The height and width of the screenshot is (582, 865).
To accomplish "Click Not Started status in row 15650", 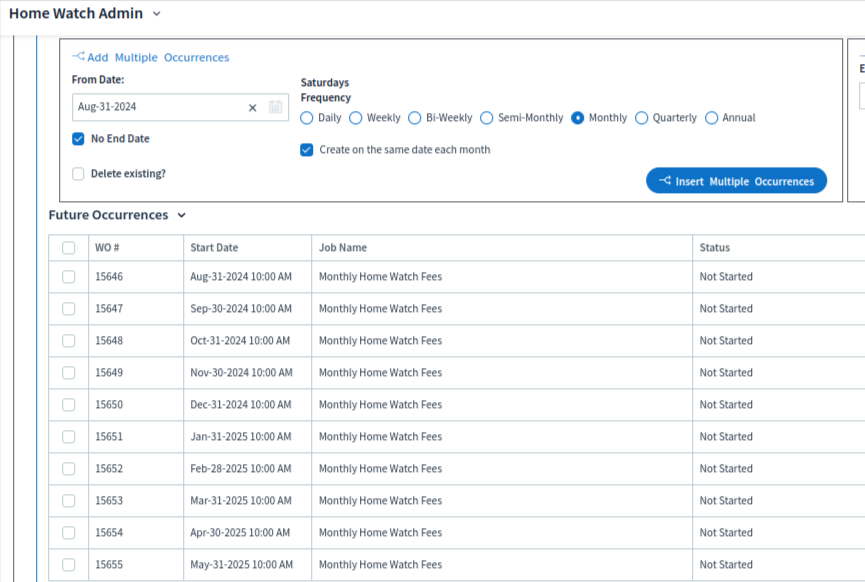I will pyautogui.click(x=726, y=404).
